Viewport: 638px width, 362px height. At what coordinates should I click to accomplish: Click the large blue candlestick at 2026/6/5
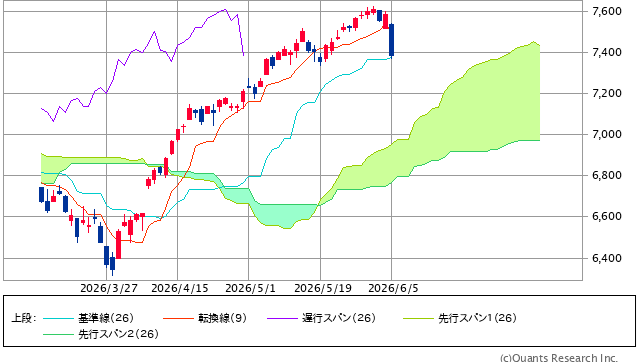click(391, 40)
